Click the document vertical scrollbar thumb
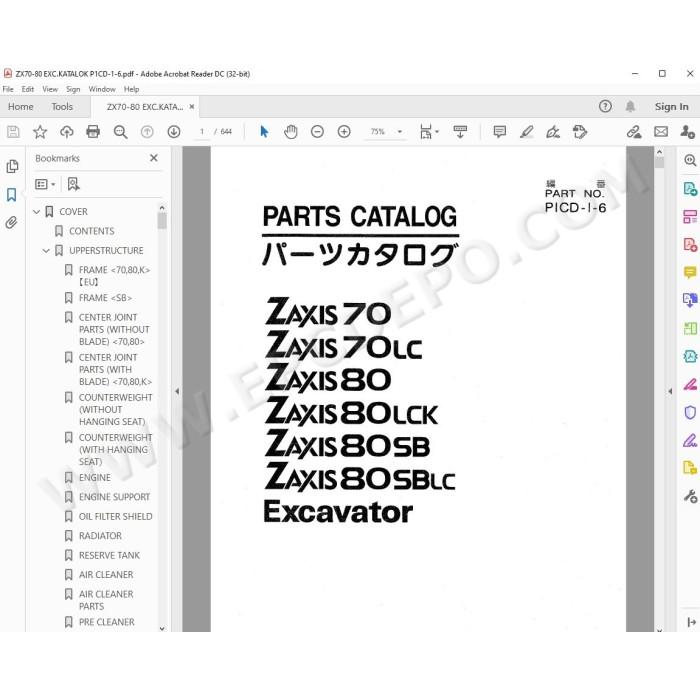This screenshot has width=700, height=700. 659,162
